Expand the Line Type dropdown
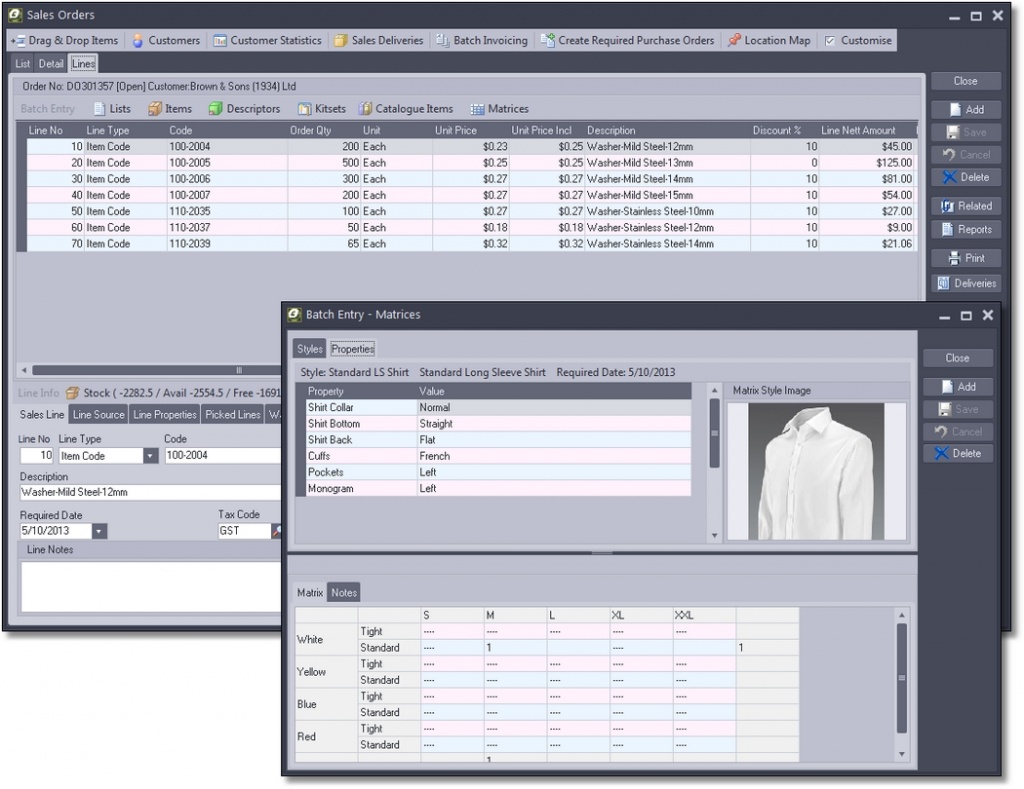The width and height of the screenshot is (1024, 789). (151, 456)
